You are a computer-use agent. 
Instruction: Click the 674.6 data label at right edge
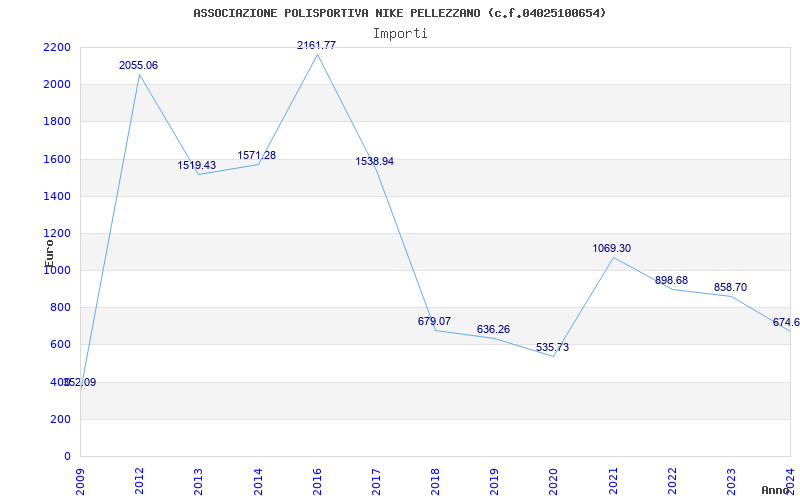[x=786, y=322]
